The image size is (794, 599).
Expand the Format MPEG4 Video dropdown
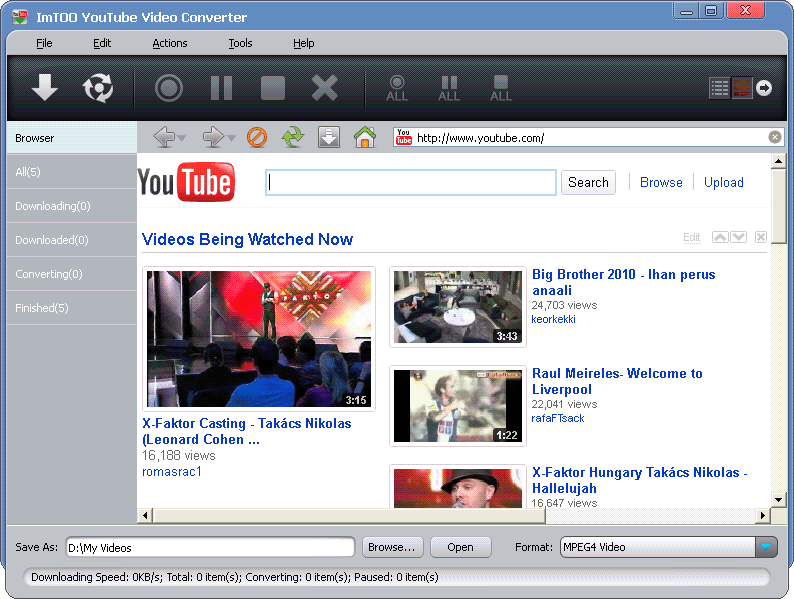(766, 547)
